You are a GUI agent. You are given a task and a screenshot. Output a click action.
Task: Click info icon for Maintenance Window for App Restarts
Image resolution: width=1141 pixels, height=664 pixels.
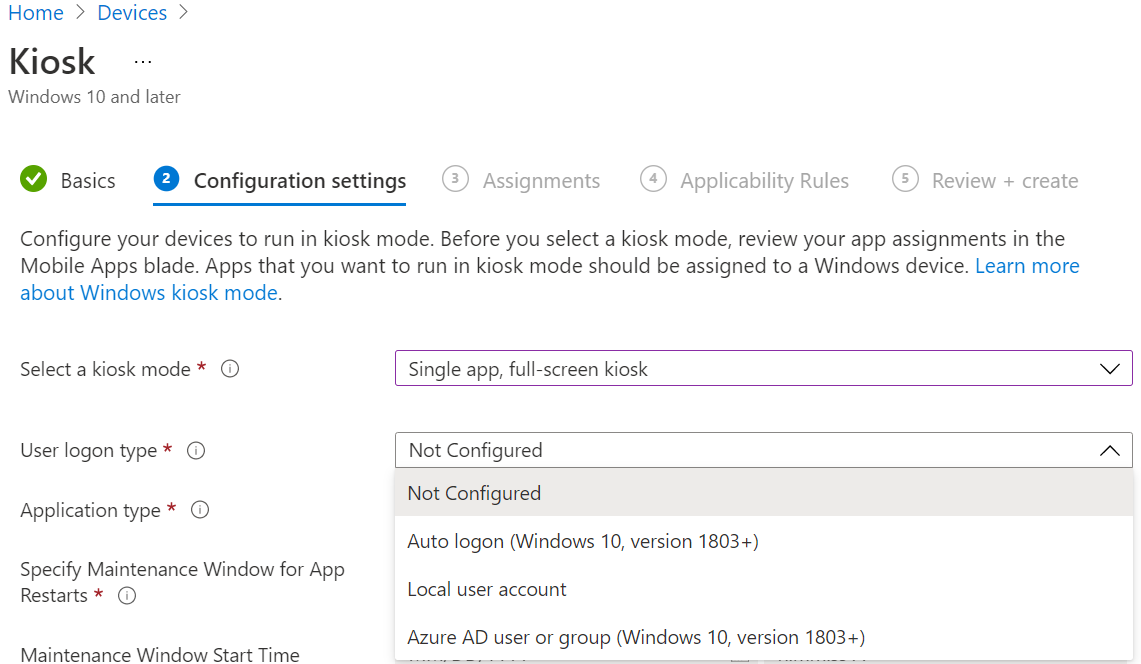coord(127,596)
